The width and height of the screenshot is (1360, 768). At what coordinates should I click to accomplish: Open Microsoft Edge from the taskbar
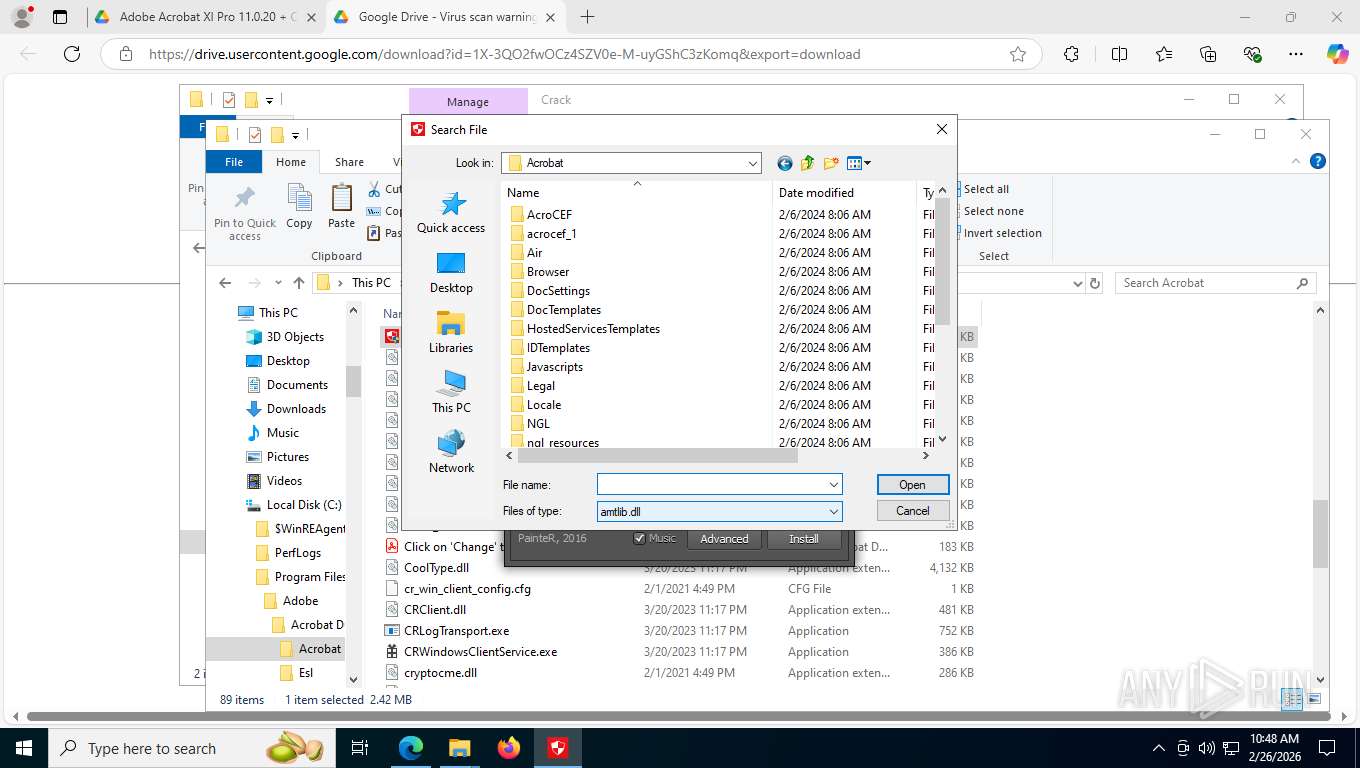410,748
